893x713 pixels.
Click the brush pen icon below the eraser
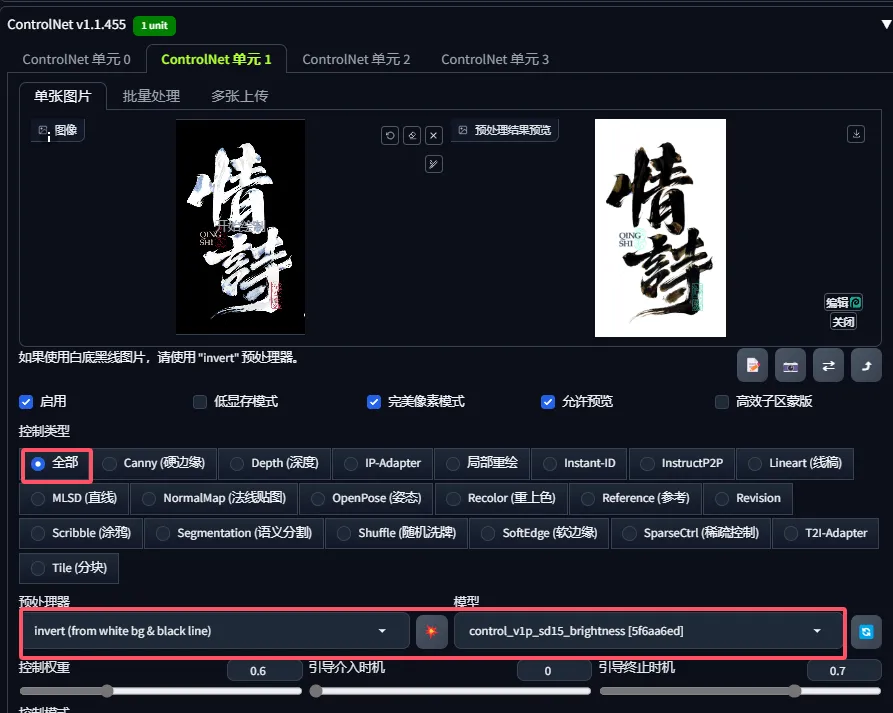pos(434,164)
